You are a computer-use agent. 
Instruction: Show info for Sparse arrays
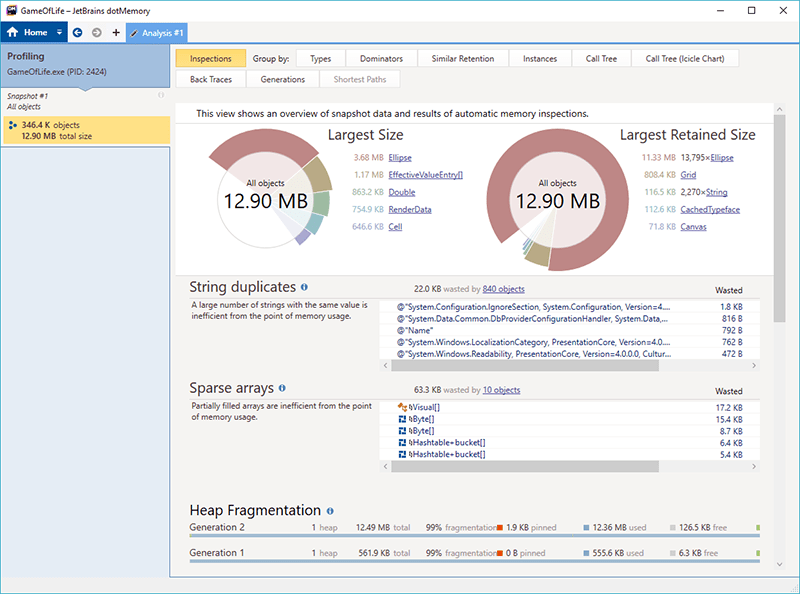tap(282, 388)
